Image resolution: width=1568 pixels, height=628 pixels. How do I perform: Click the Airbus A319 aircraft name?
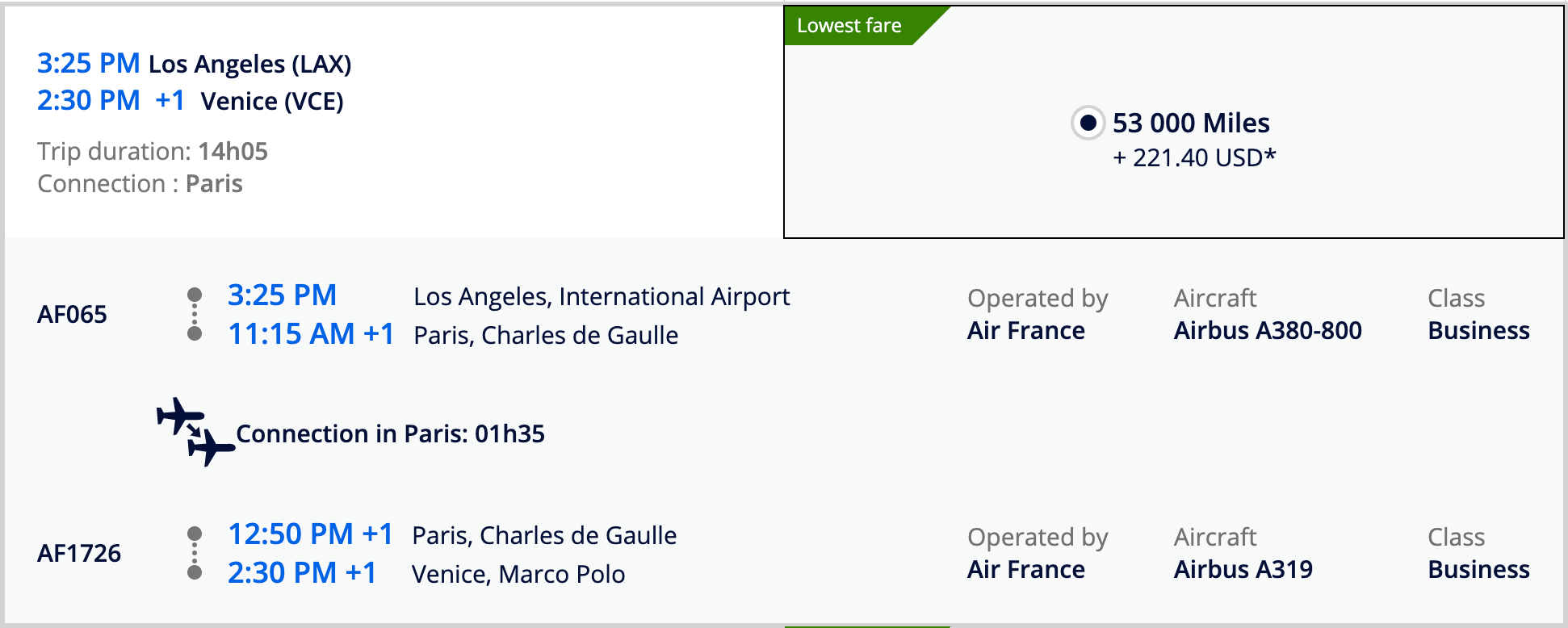1243,569
